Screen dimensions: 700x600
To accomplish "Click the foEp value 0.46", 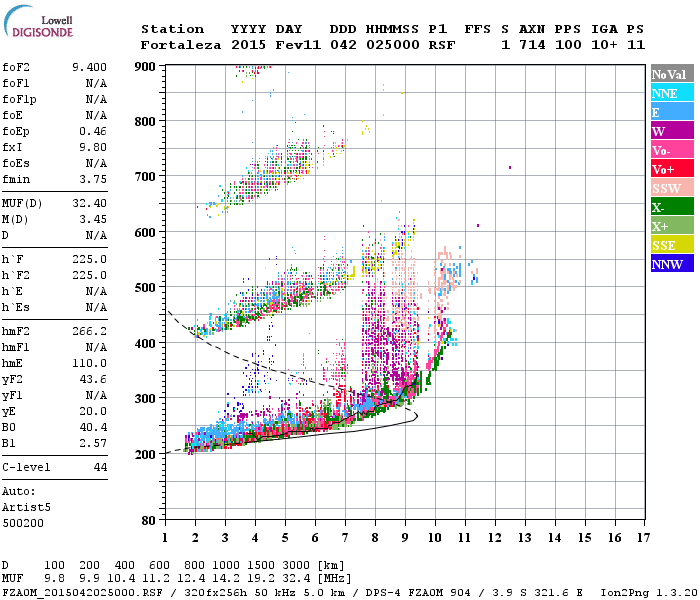I will [x=93, y=131].
